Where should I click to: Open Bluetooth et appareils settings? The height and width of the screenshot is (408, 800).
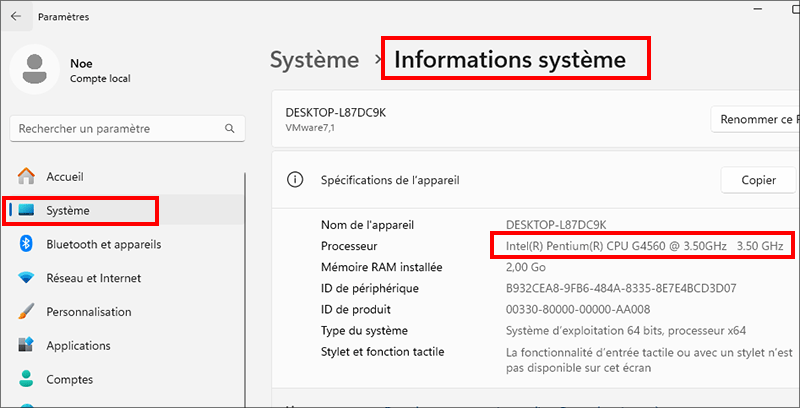(x=126, y=244)
